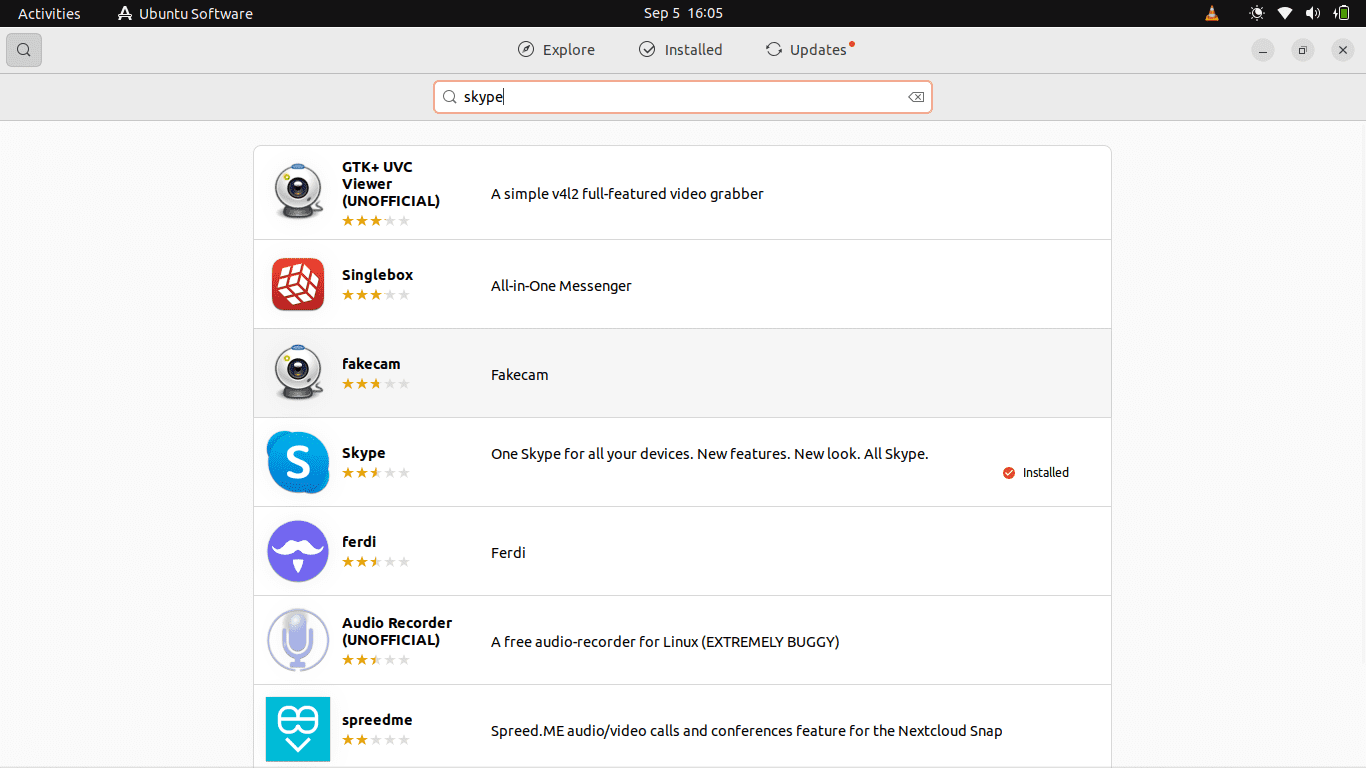Open the Activities overview

[x=49, y=13]
